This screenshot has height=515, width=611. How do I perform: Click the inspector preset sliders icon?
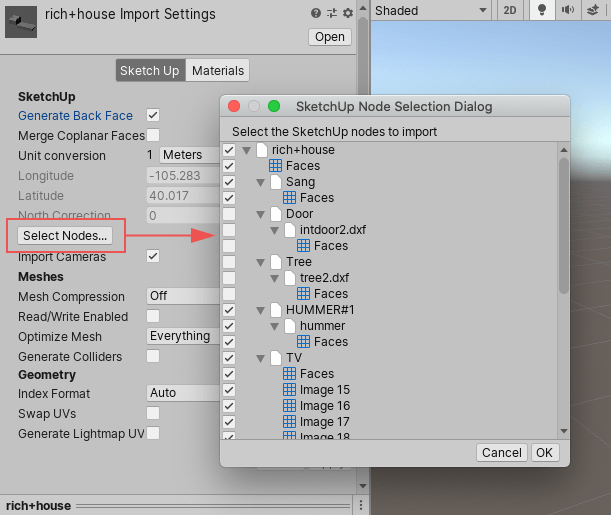pos(332,13)
